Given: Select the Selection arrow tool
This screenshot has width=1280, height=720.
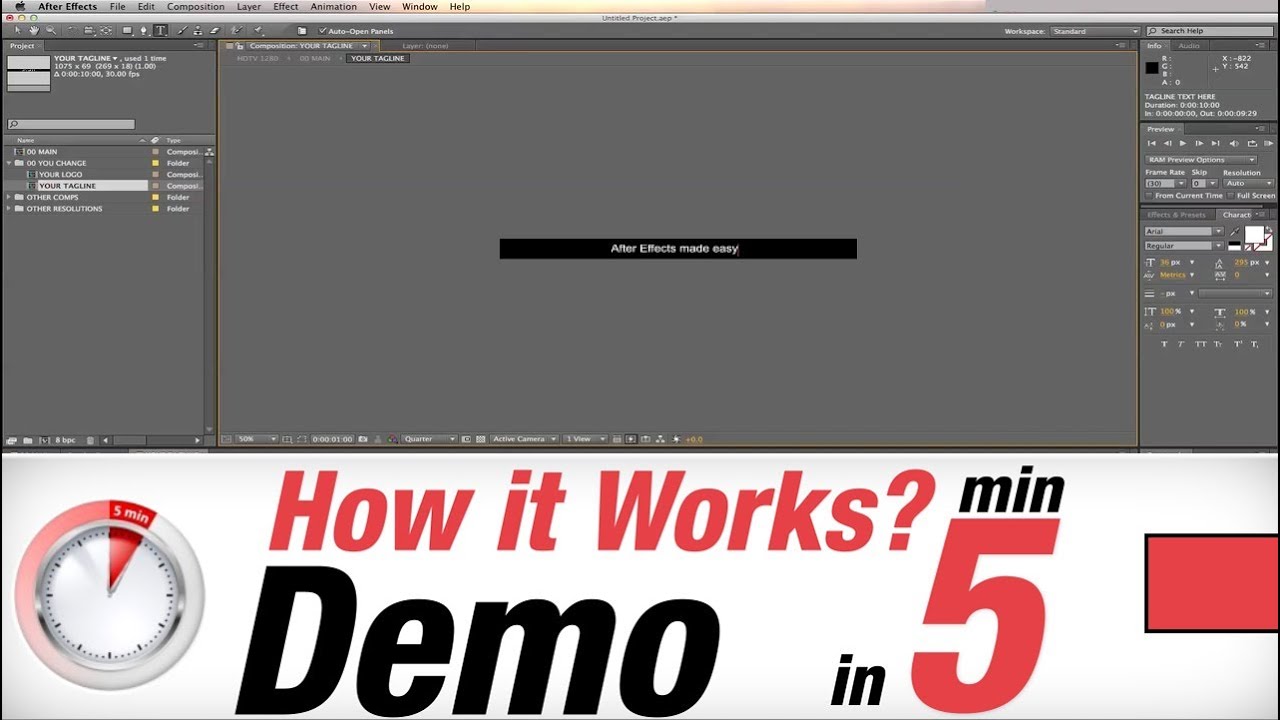Looking at the screenshot, I should pyautogui.click(x=18, y=30).
